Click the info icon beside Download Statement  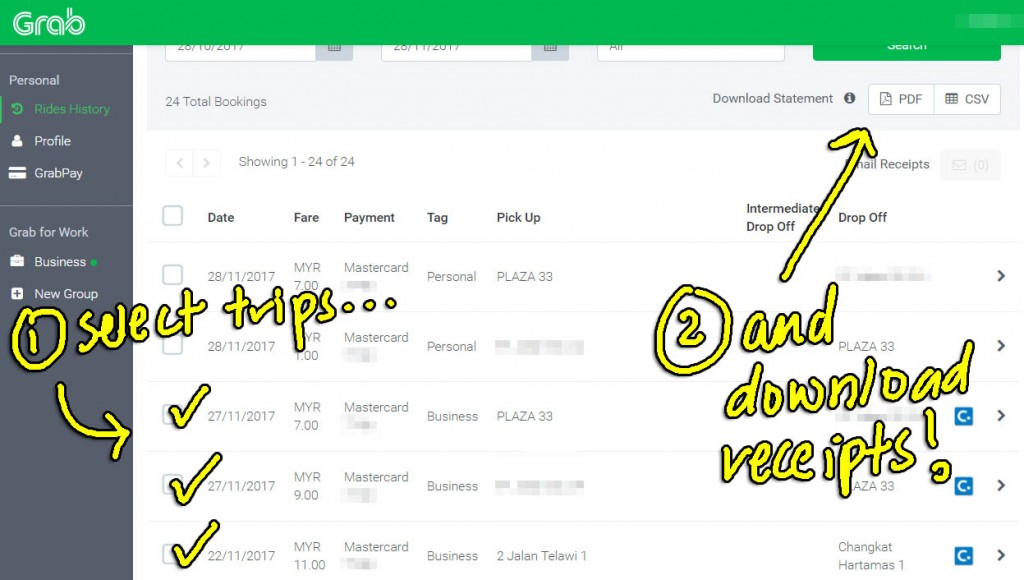[849, 98]
